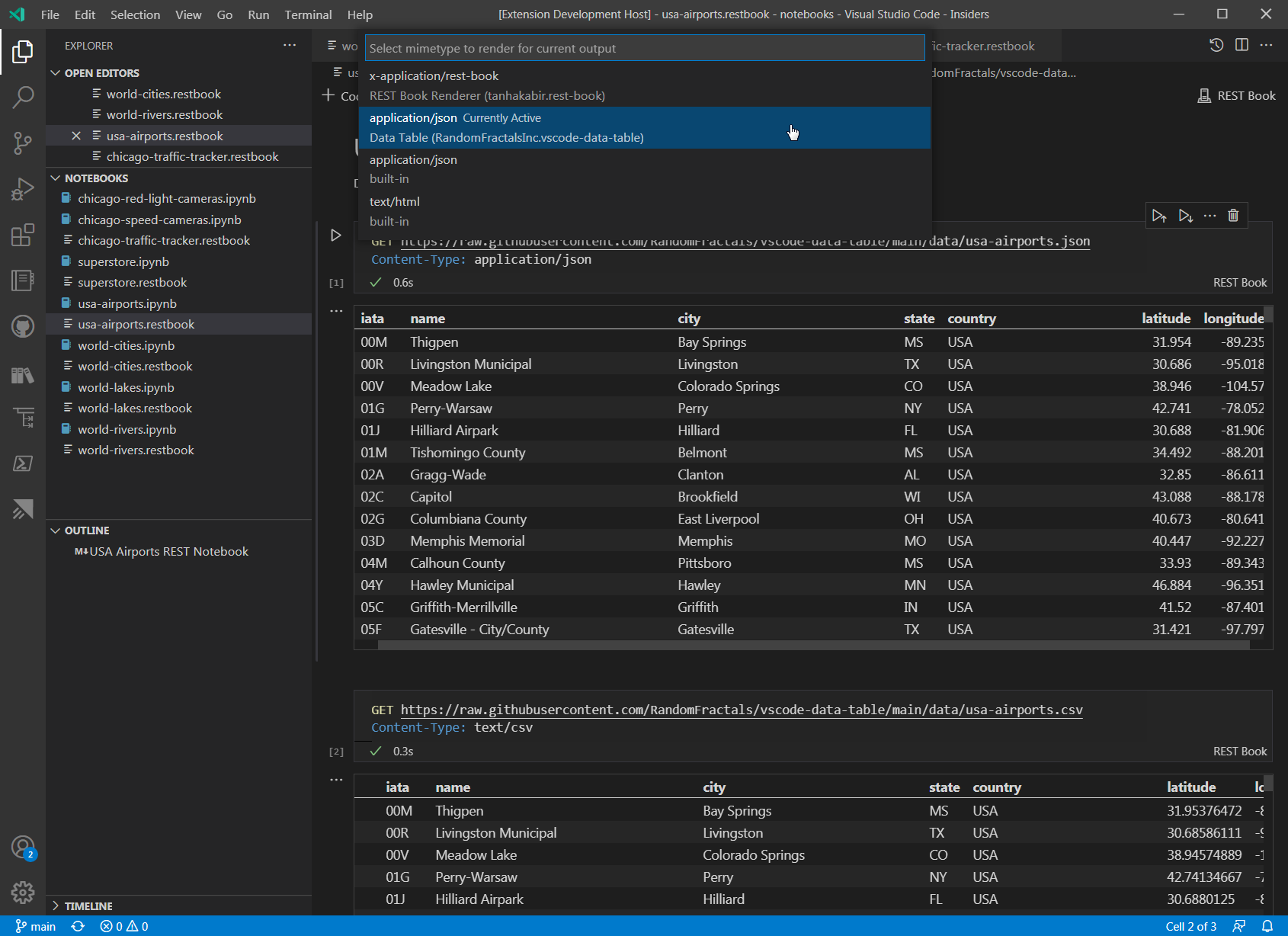This screenshot has height=936, width=1288.
Task: Run the first cell with play button
Action: point(335,236)
